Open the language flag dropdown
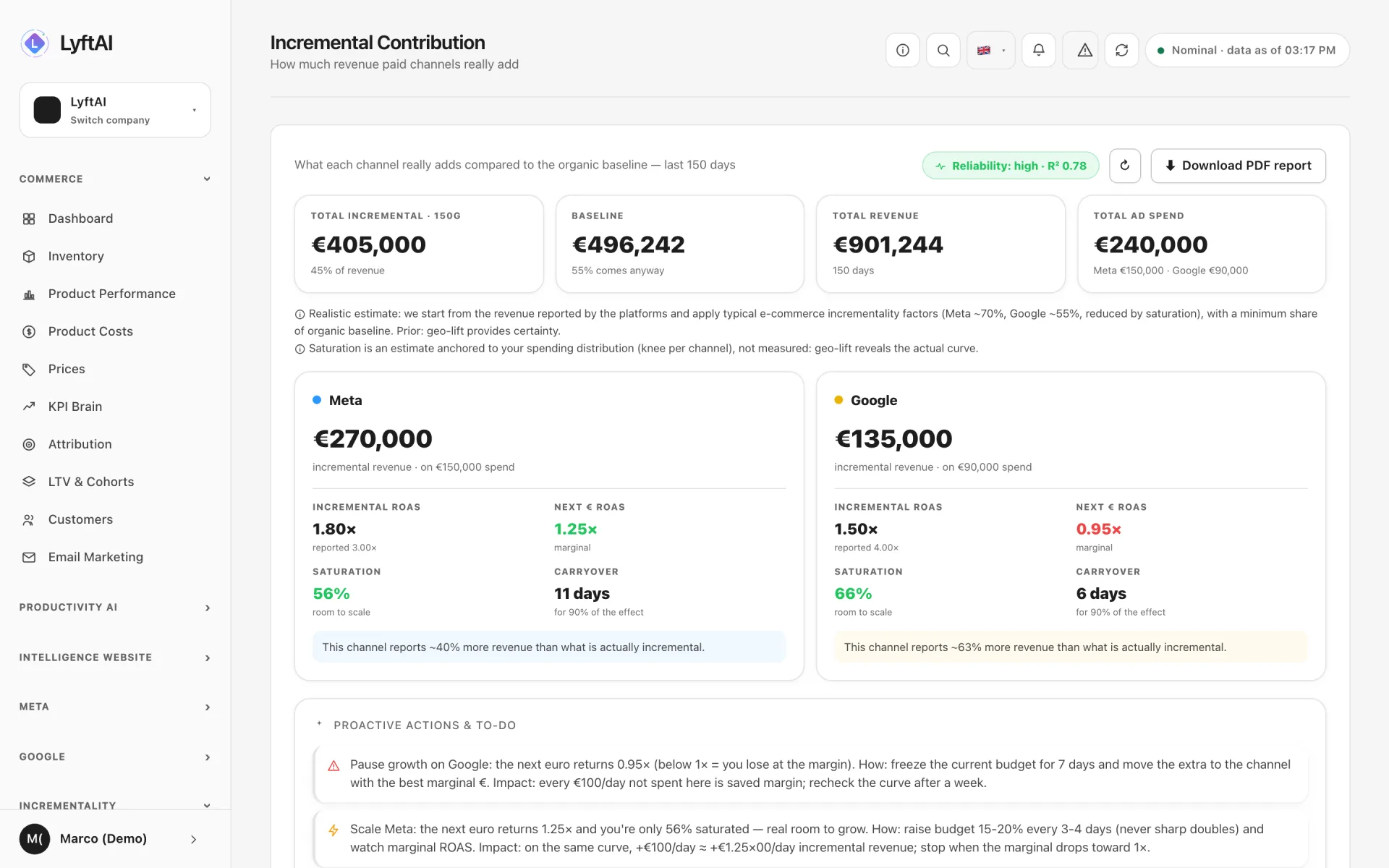This screenshot has height=868, width=1389. [x=991, y=51]
